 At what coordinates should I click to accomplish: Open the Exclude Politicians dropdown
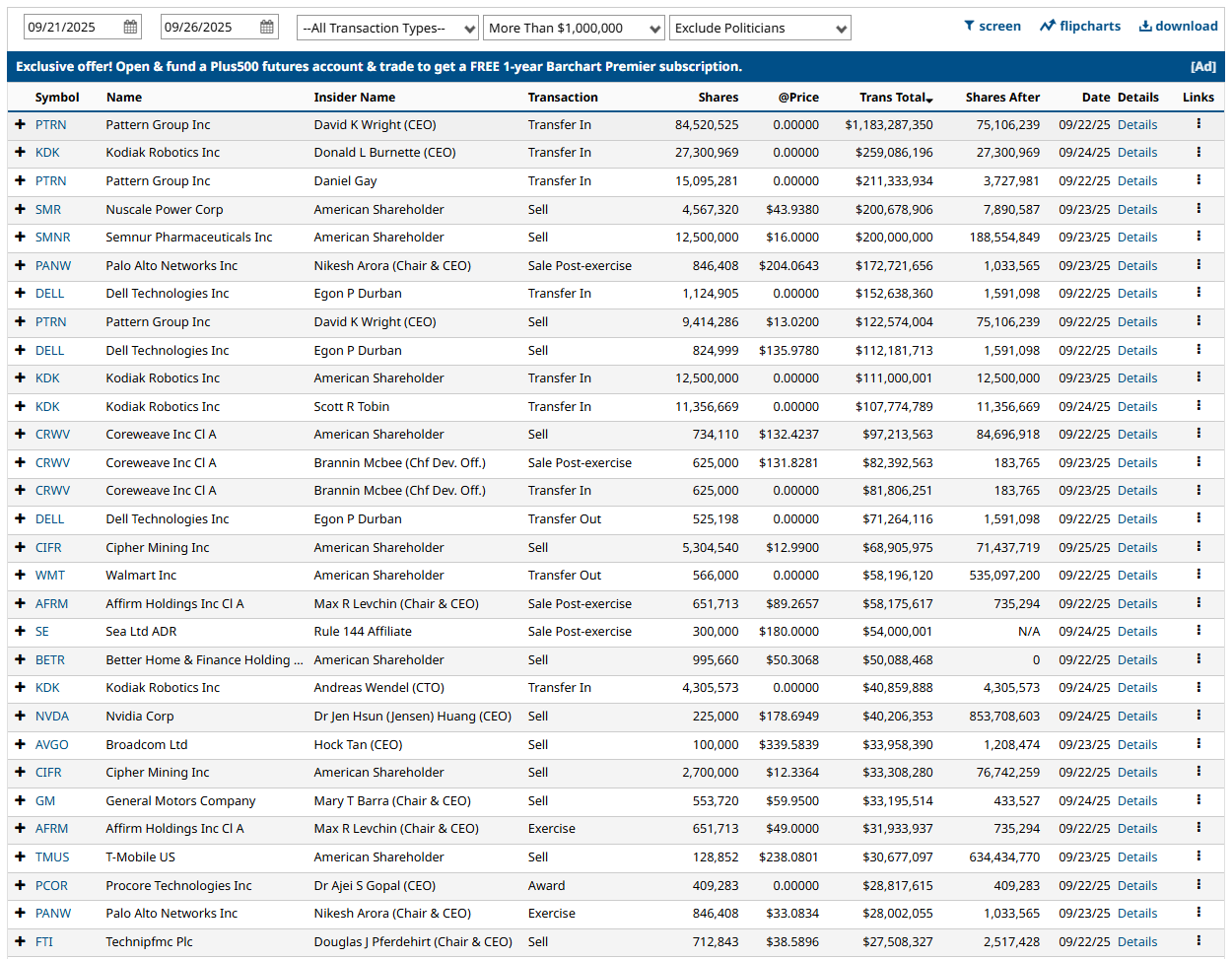click(760, 28)
